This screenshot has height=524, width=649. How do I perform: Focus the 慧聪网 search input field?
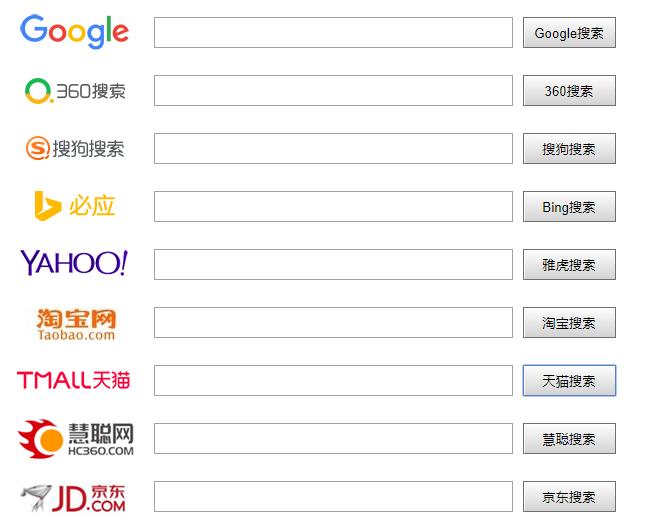(333, 438)
